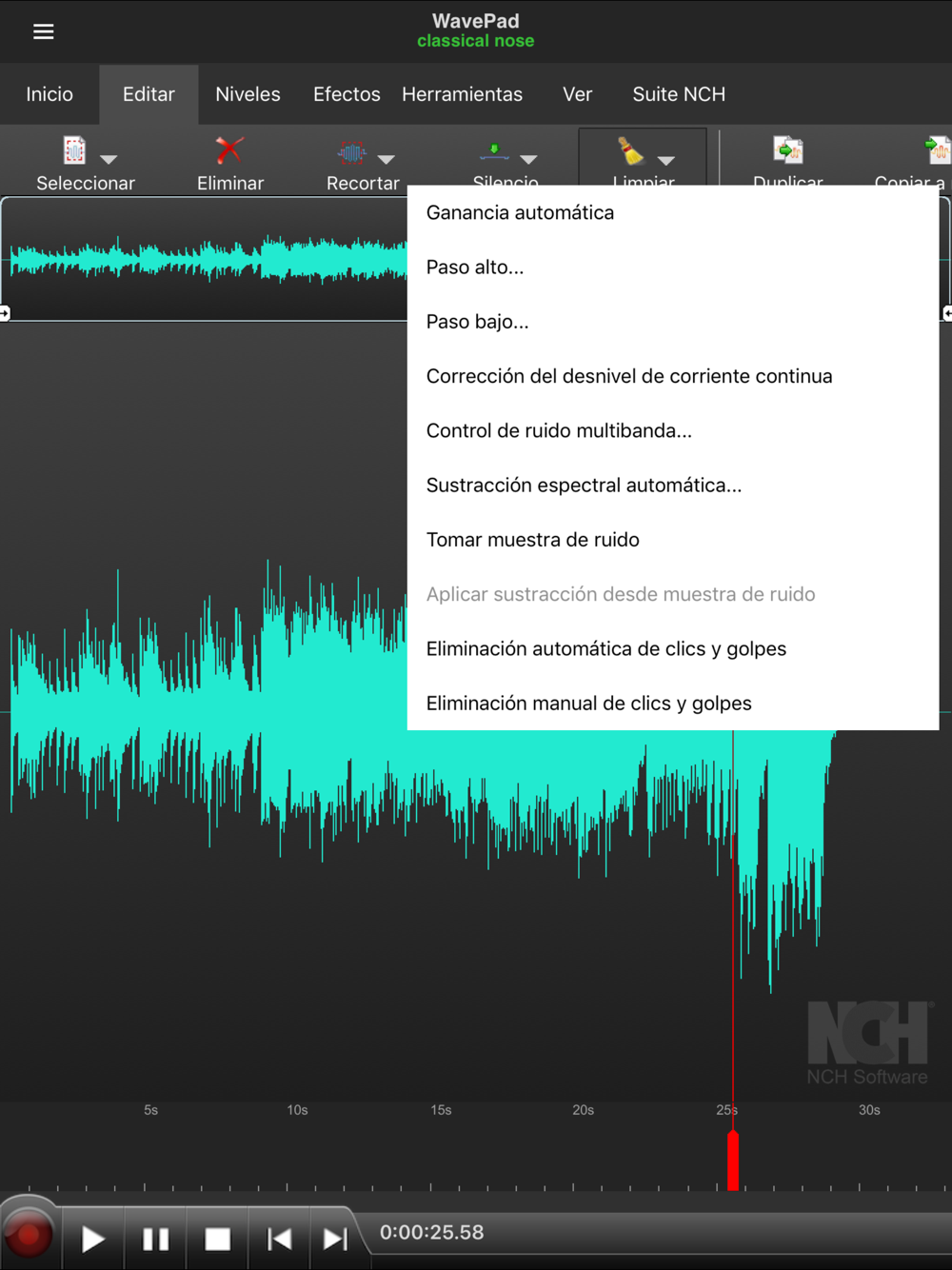This screenshot has width=952, height=1270.
Task: Open the Efectos tab
Action: coord(347,94)
